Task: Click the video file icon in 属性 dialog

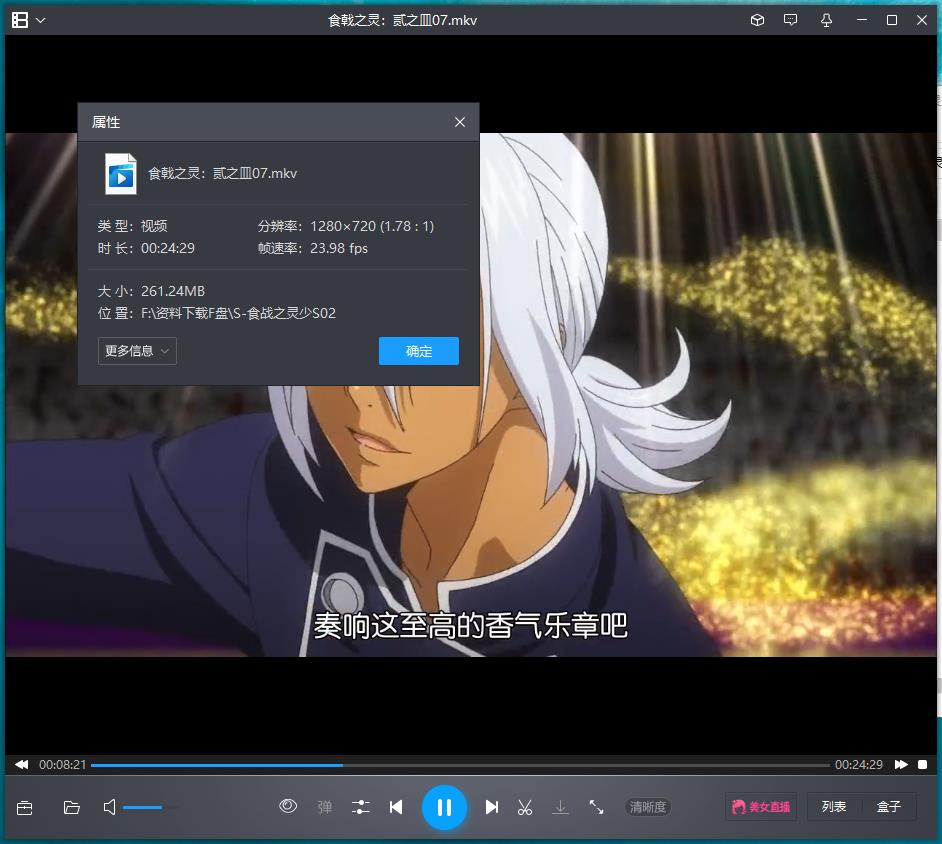Action: 121,174
